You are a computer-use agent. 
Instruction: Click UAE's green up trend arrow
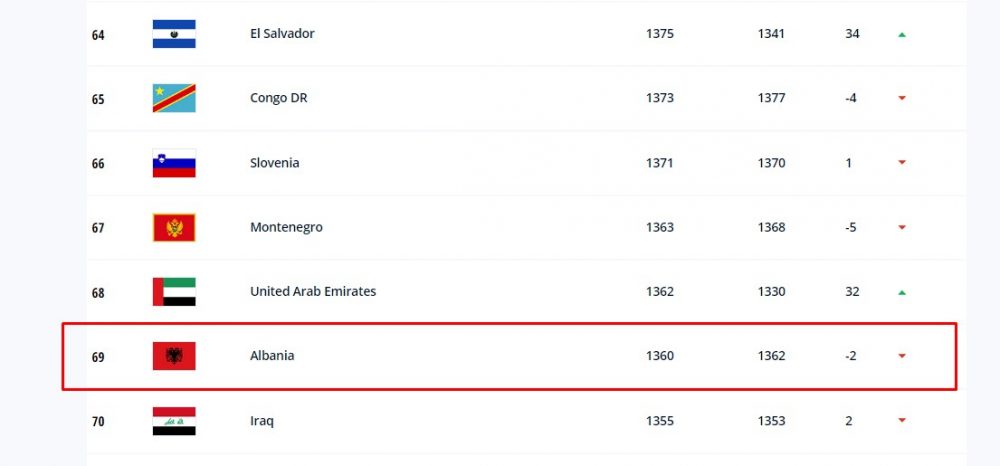pyautogui.click(x=902, y=293)
